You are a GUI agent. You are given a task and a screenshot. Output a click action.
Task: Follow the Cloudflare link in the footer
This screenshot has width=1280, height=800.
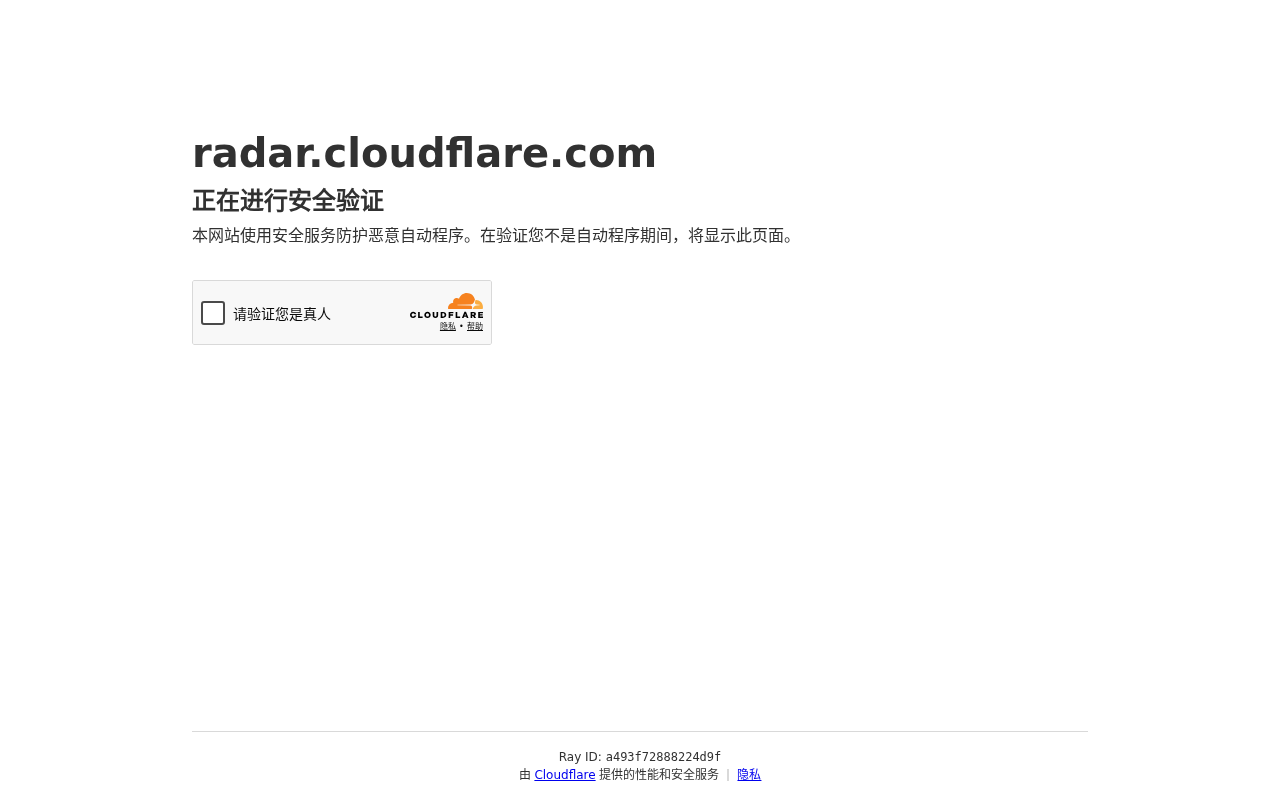pyautogui.click(x=565, y=775)
